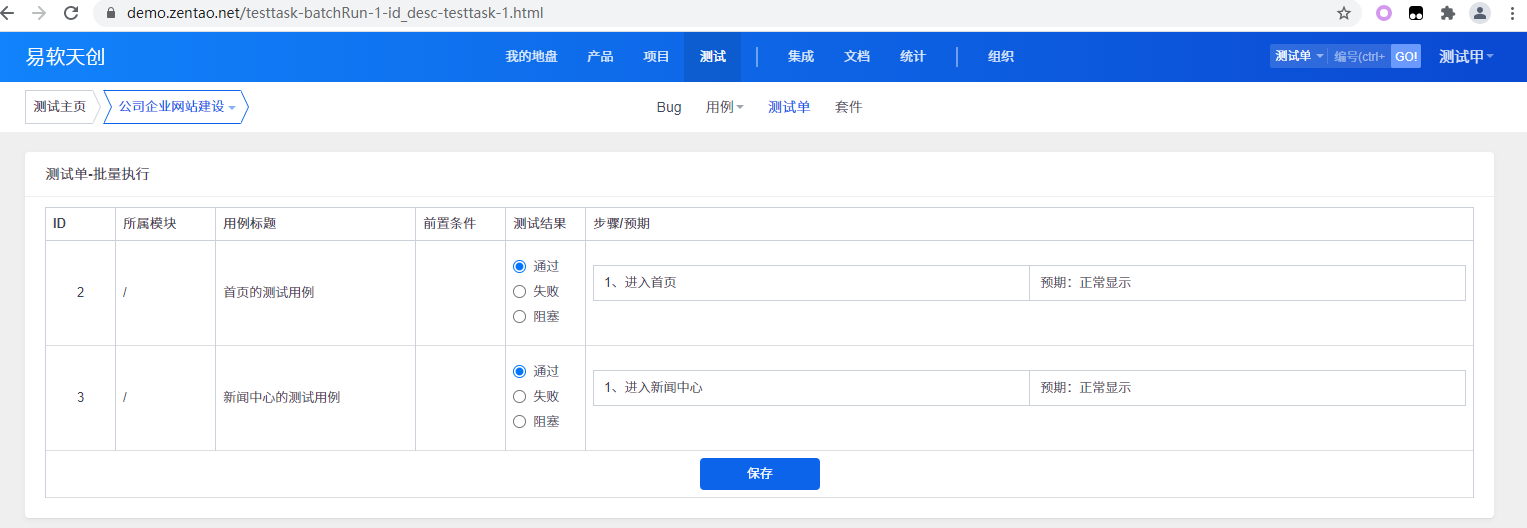Screen dimensions: 1527x528
Task: Switch to the Bug sub-tab
Action: 669,107
